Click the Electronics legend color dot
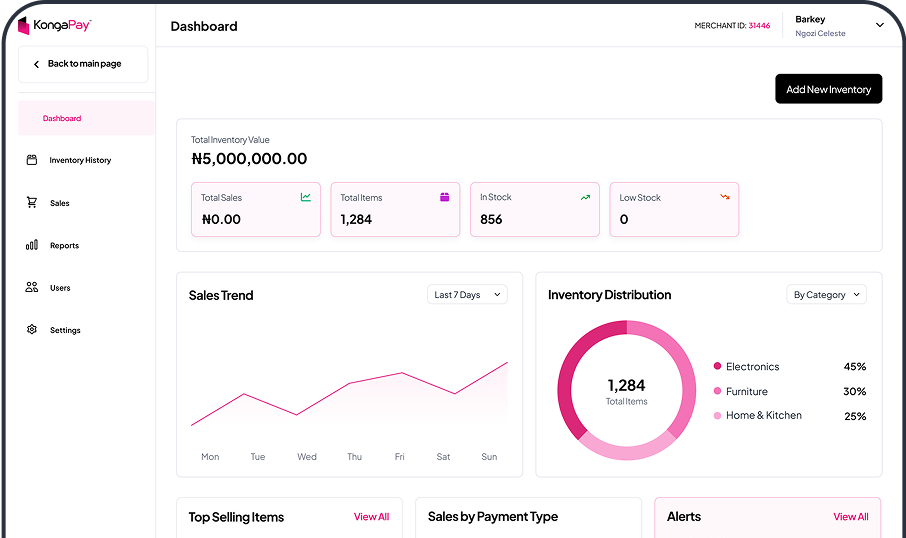 [x=717, y=367]
